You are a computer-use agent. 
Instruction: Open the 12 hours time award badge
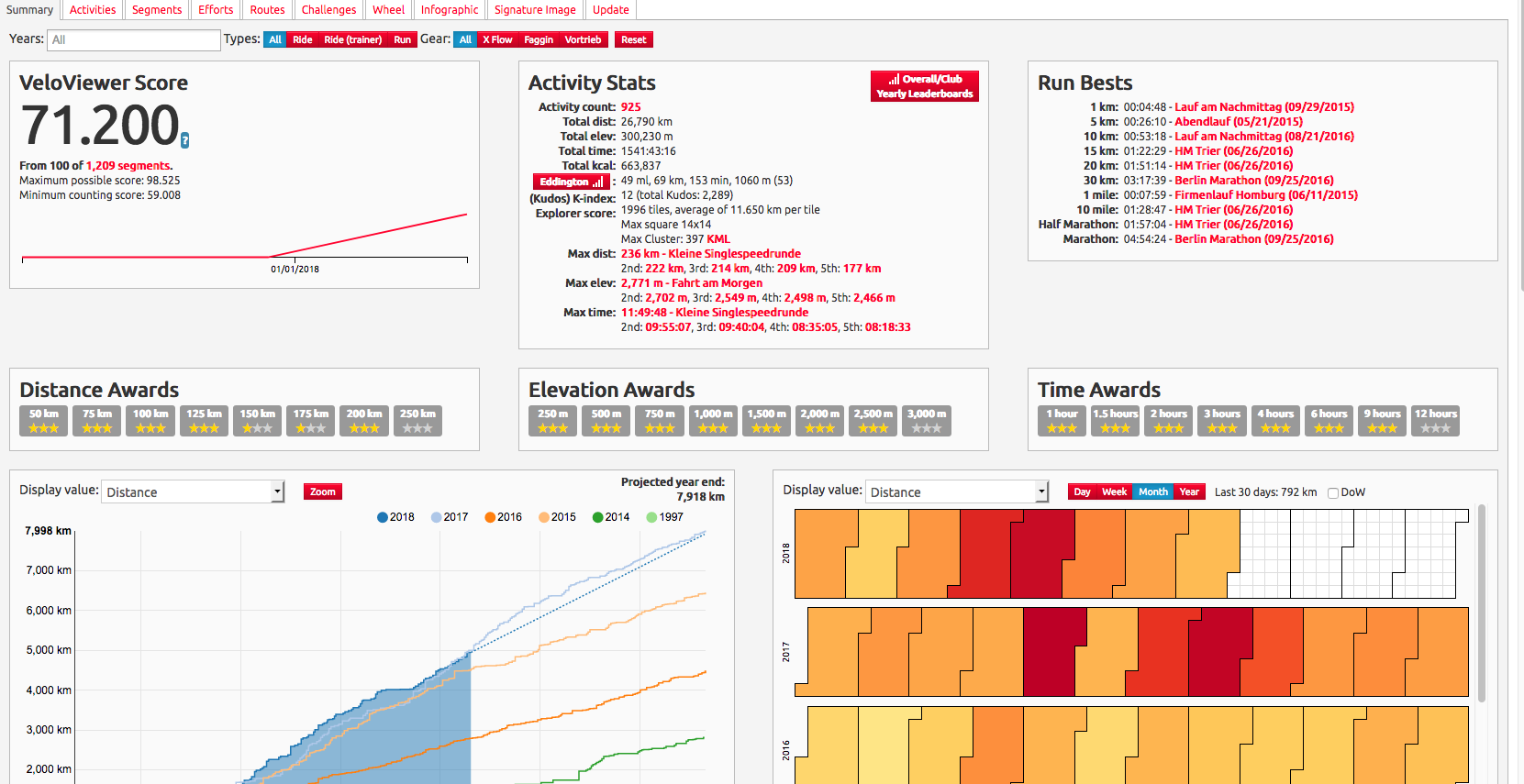pos(1436,421)
